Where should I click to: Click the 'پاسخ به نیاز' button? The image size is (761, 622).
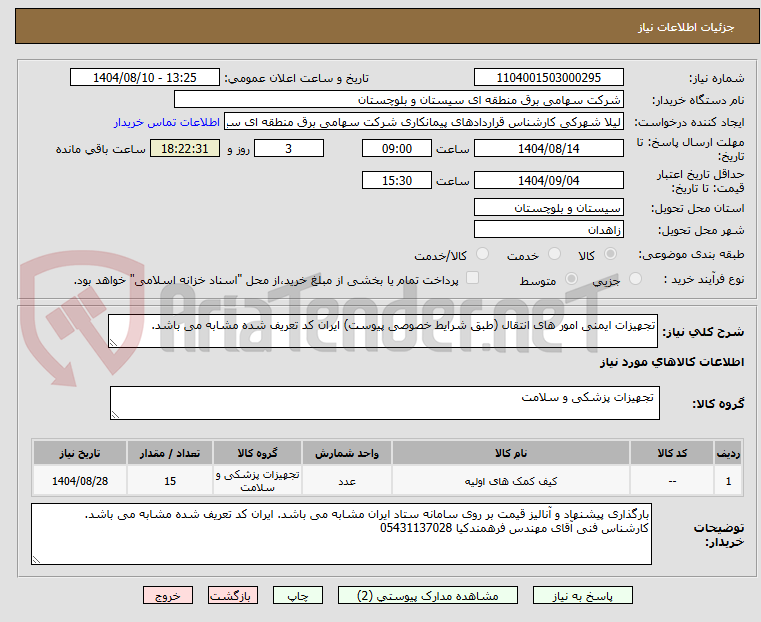click(x=582, y=595)
